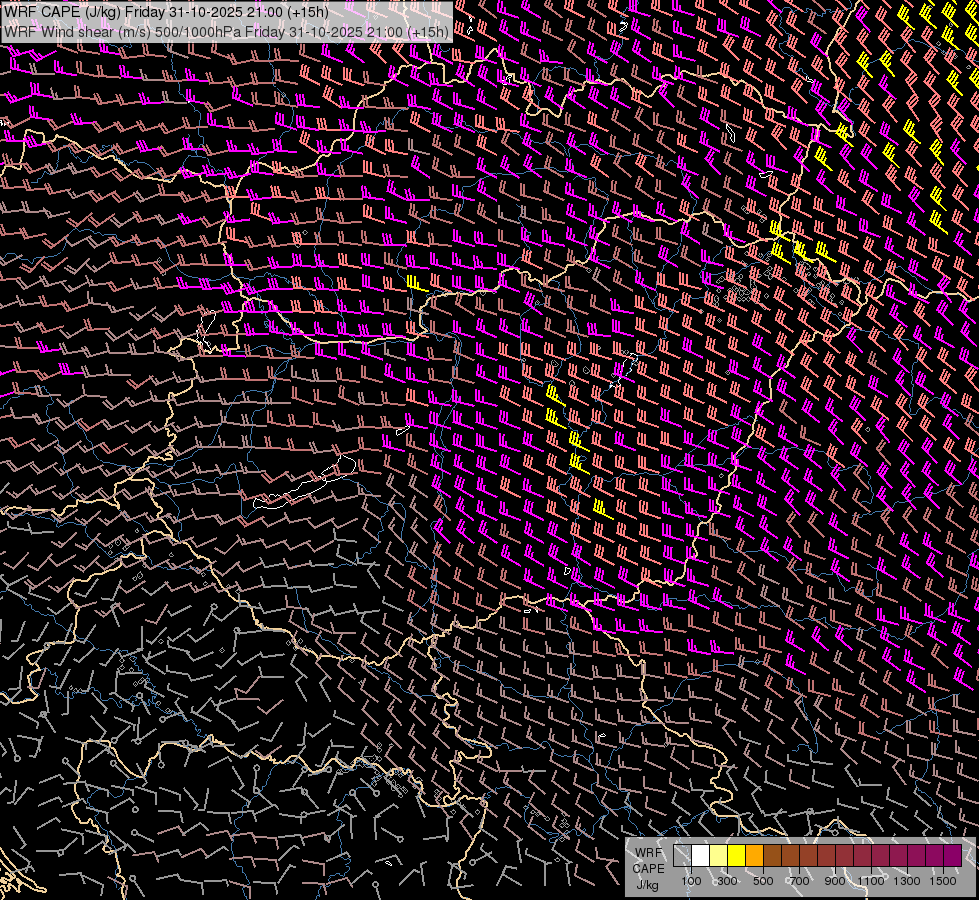Click the white swatch in the CAPE legend
The width and height of the screenshot is (979, 900).
[x=701, y=855]
